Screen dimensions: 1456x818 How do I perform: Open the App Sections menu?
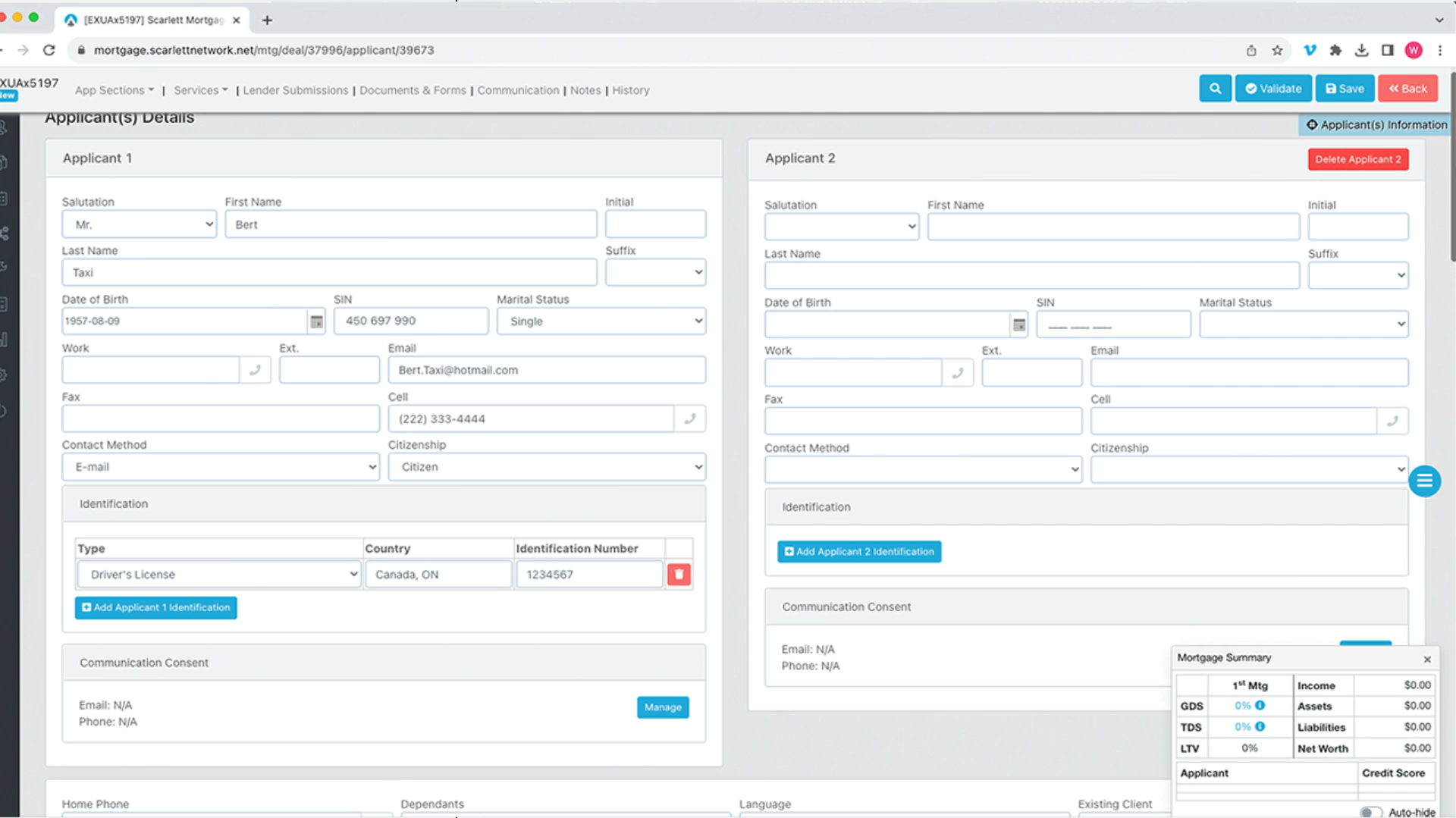tap(114, 90)
